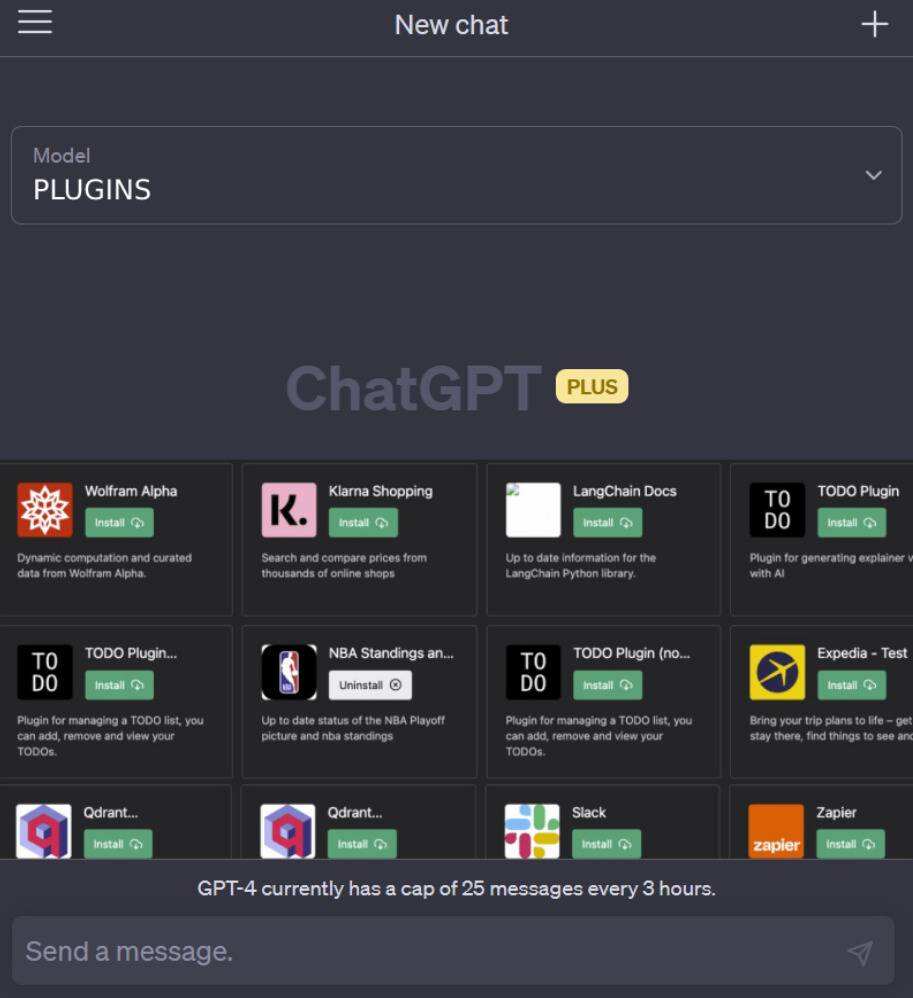The height and width of the screenshot is (998, 913).
Task: Click the NBA Standings logo
Action: 288,672
